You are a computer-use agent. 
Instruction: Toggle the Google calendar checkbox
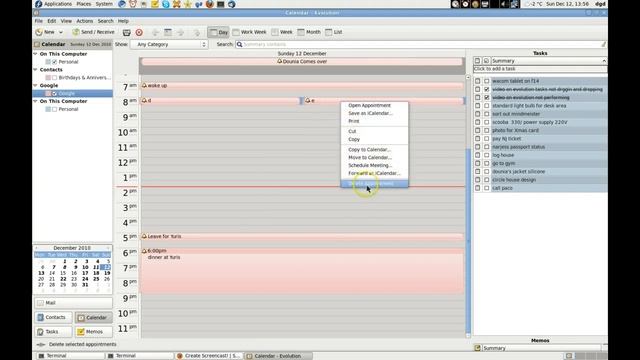point(55,93)
